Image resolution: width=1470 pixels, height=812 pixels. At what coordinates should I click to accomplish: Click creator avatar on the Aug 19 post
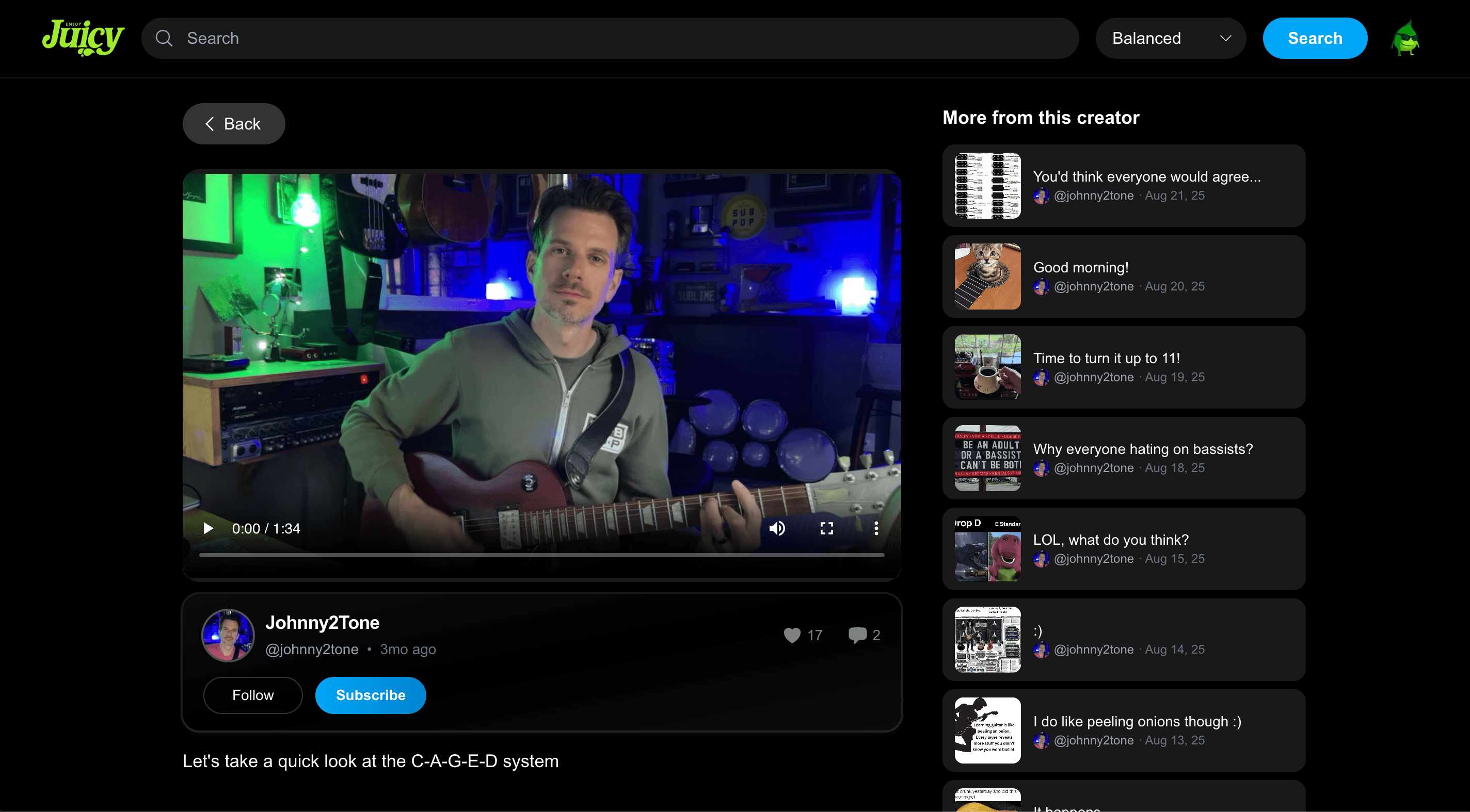click(x=1041, y=377)
